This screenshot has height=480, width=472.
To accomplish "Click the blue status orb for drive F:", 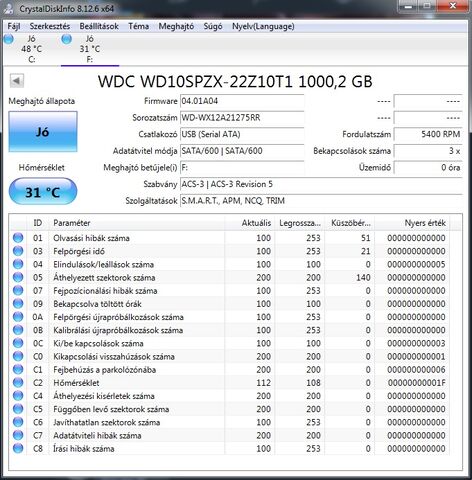I will click(x=67, y=39).
